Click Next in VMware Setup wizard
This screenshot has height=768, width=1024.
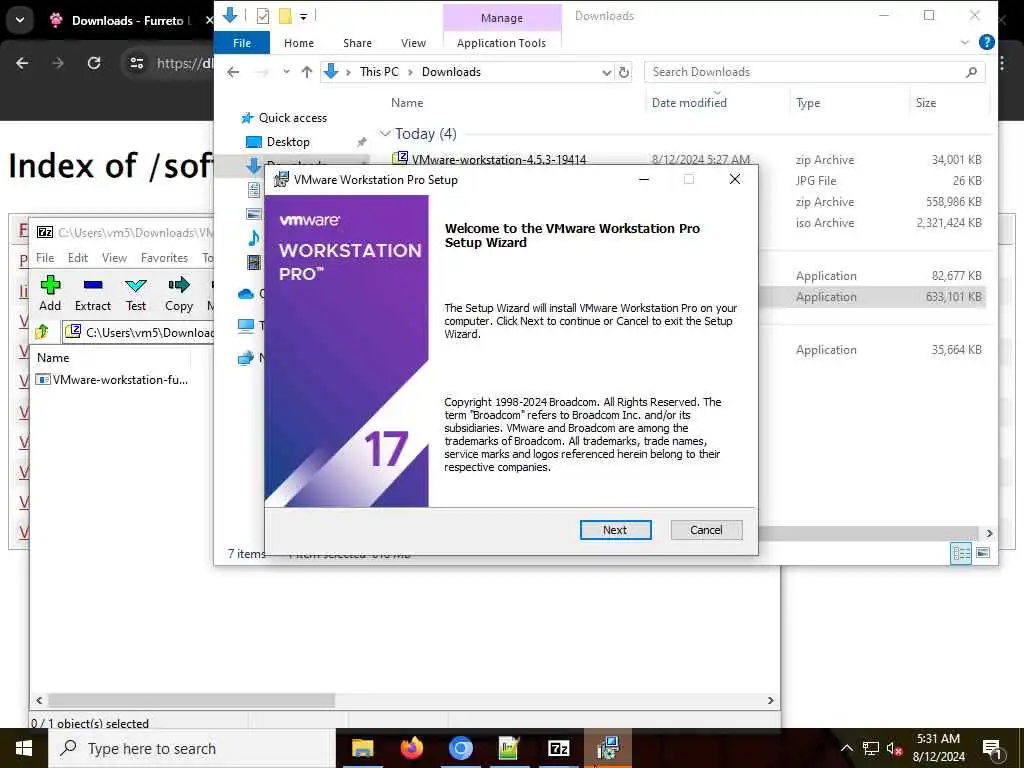click(615, 530)
